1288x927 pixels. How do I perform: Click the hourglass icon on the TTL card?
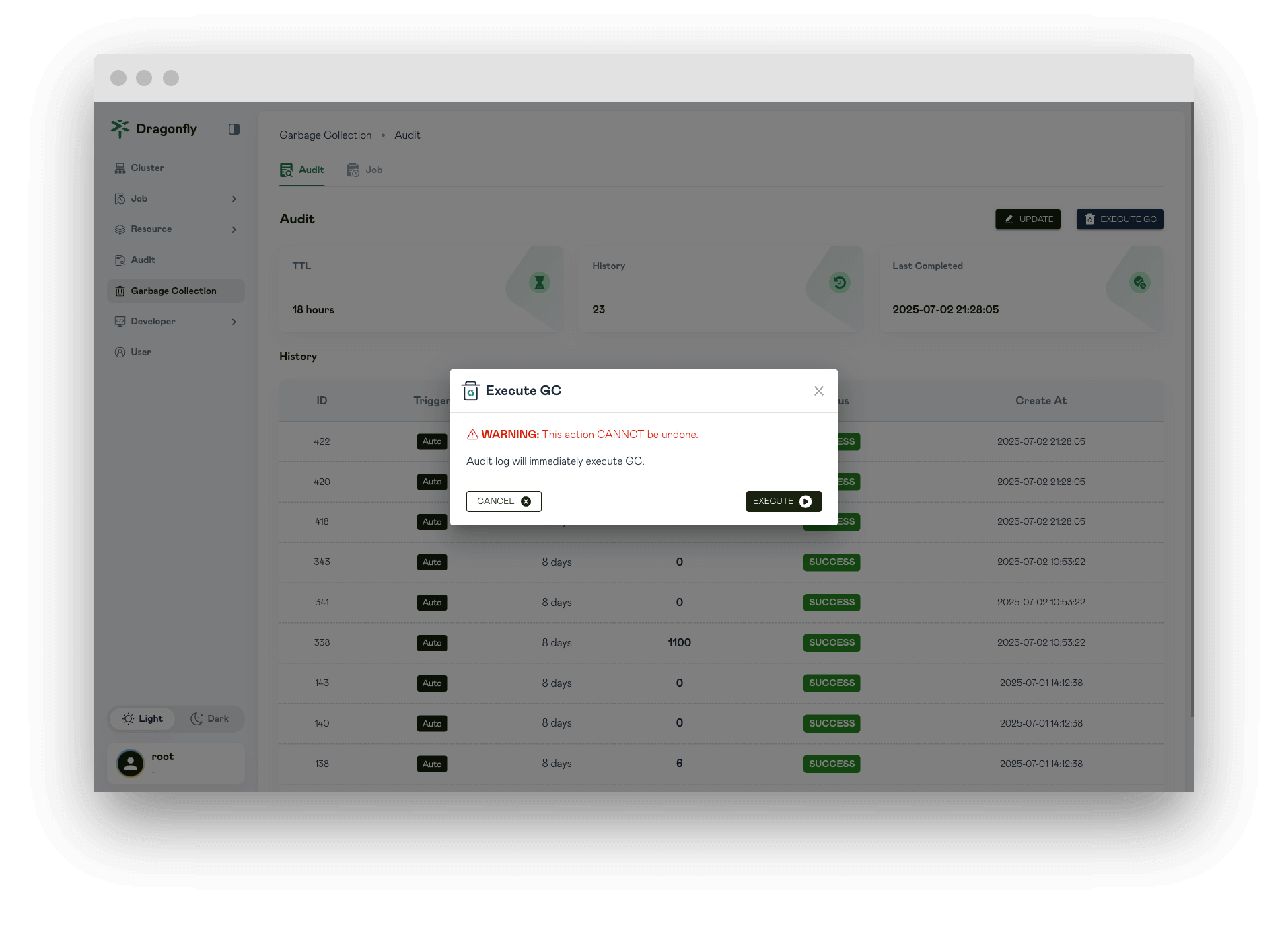(x=539, y=282)
